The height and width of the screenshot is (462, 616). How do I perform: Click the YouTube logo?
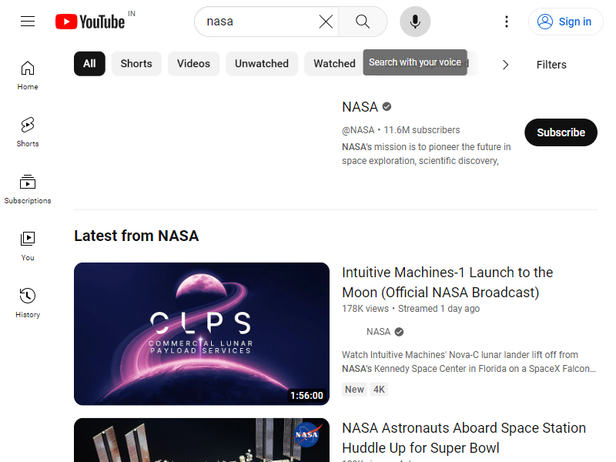(x=90, y=21)
